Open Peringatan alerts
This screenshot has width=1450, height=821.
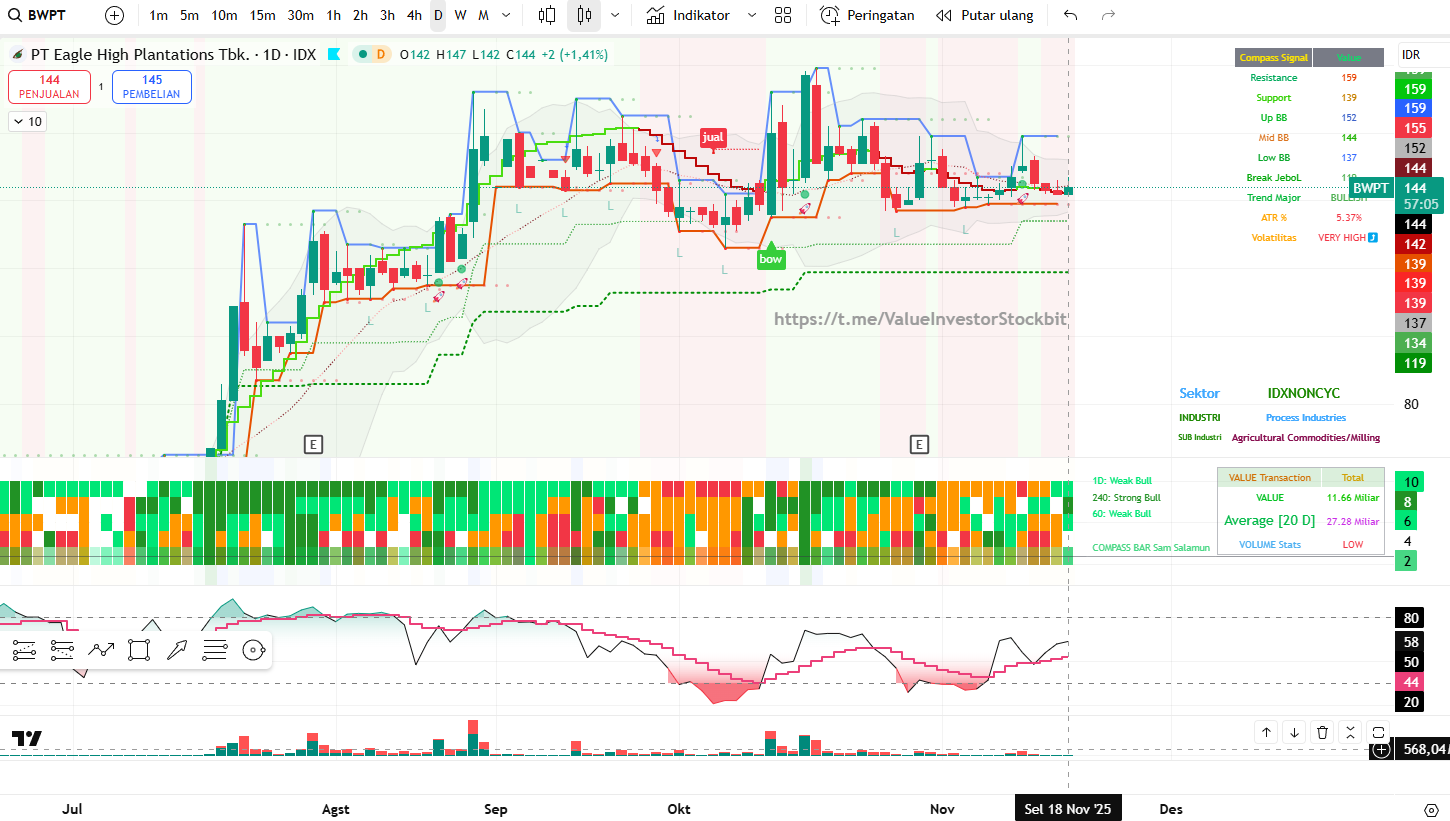pyautogui.click(x=867, y=15)
